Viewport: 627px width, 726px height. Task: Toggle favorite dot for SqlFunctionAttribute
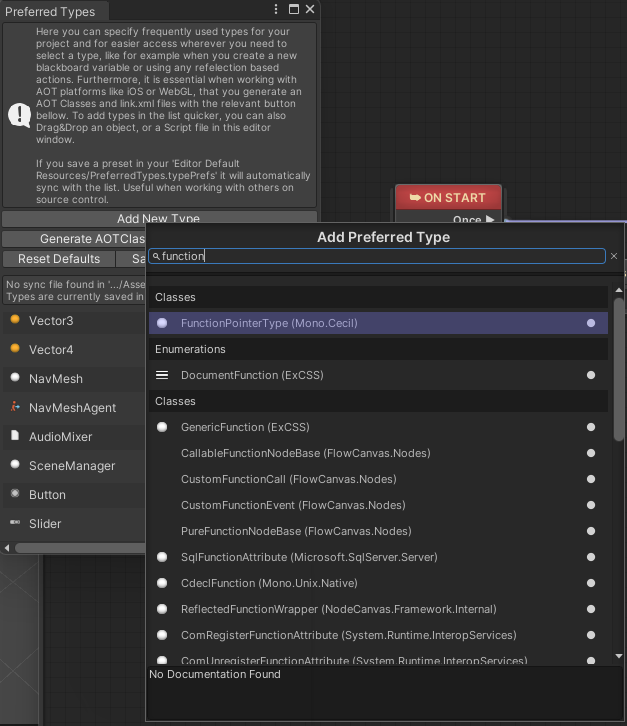click(591, 557)
